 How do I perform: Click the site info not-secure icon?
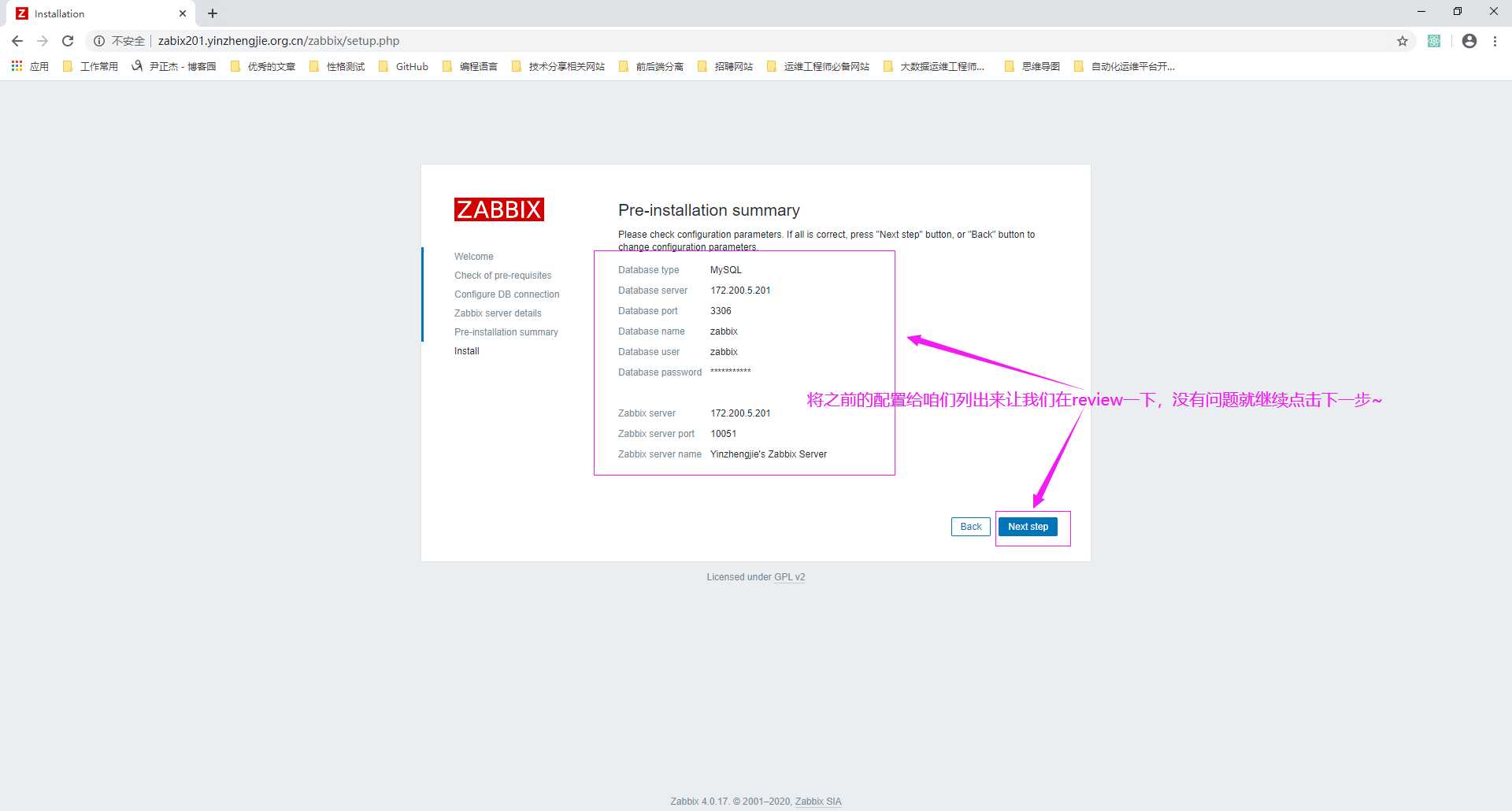[x=99, y=41]
